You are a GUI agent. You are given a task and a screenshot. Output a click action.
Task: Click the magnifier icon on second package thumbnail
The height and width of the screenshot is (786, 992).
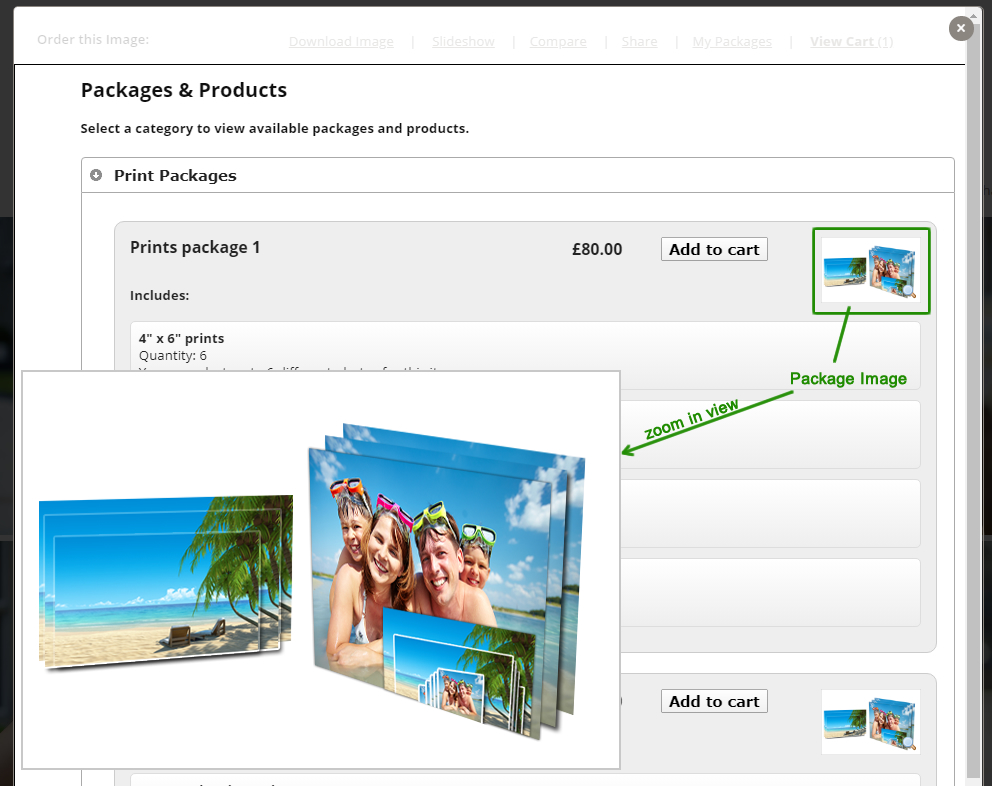coord(909,742)
